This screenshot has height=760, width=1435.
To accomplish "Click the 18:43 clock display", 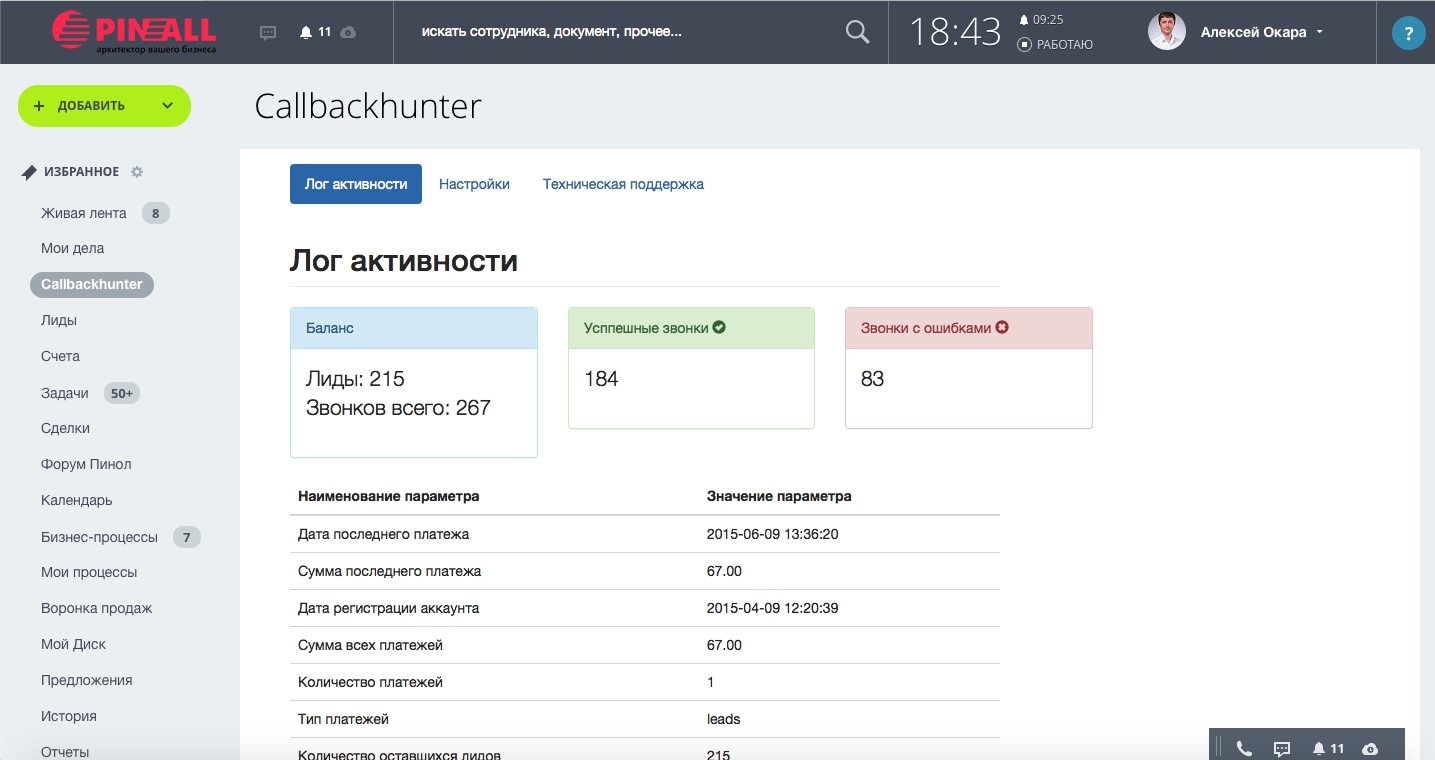I will coord(955,32).
